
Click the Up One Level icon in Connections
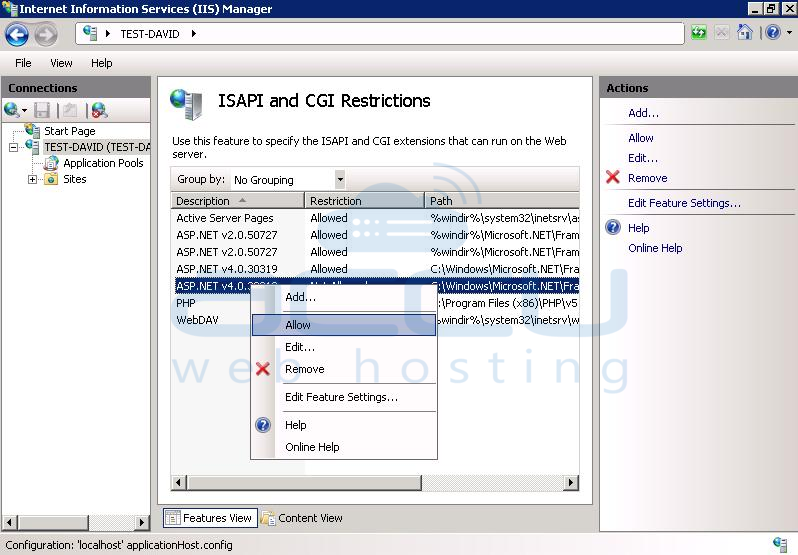tap(70, 110)
